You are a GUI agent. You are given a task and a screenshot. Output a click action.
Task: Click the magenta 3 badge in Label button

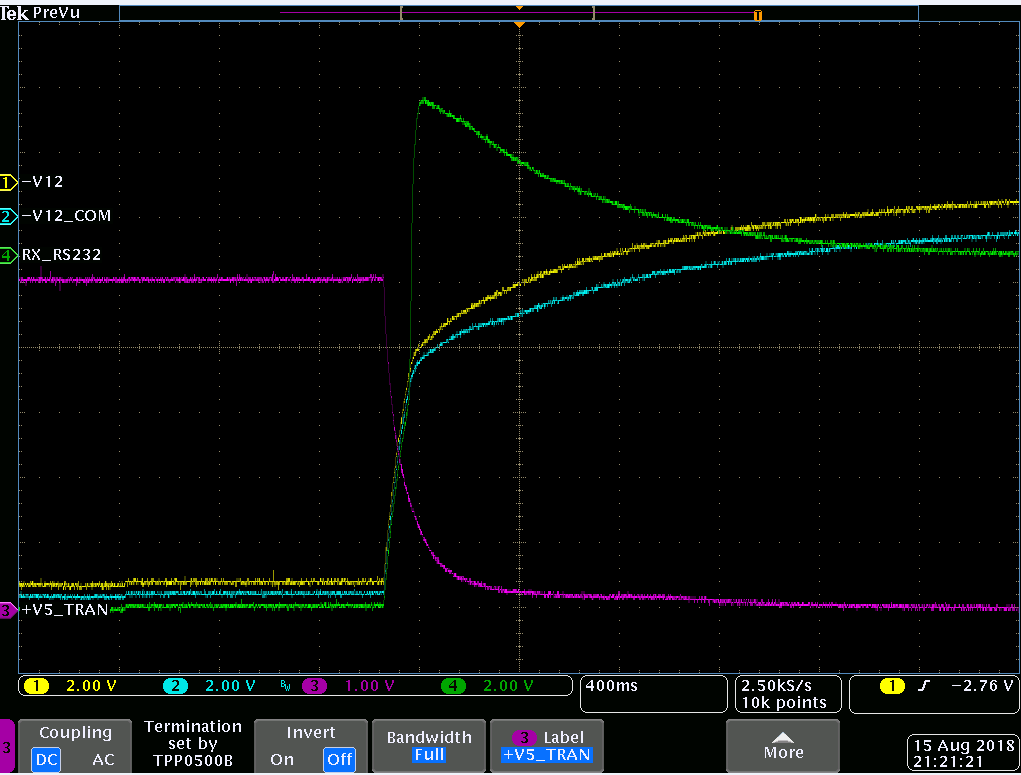click(x=524, y=738)
